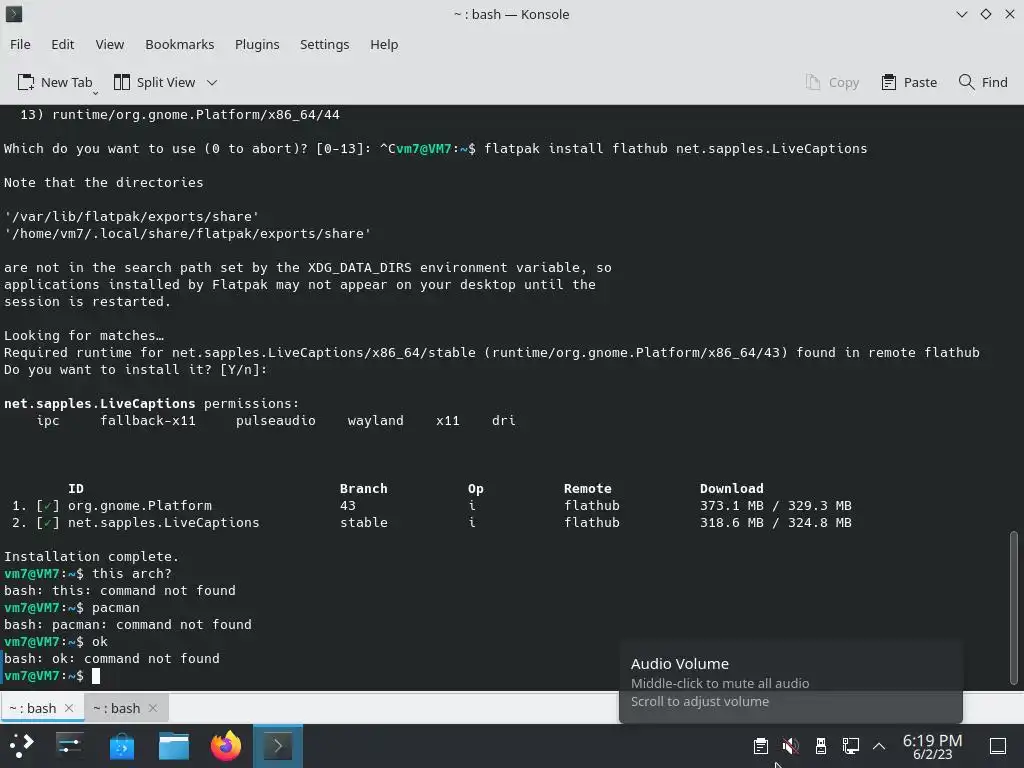Image resolution: width=1024 pixels, height=768 pixels.
Task: Open the View menu
Action: [x=110, y=44]
